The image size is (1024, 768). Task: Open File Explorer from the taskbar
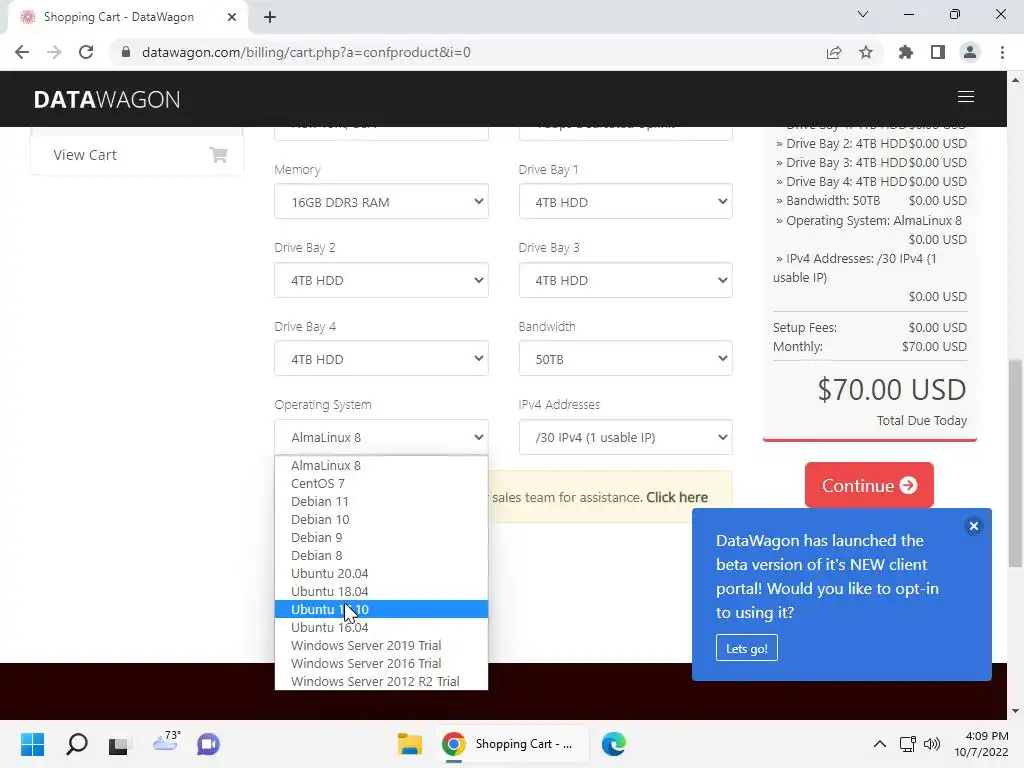pos(409,744)
